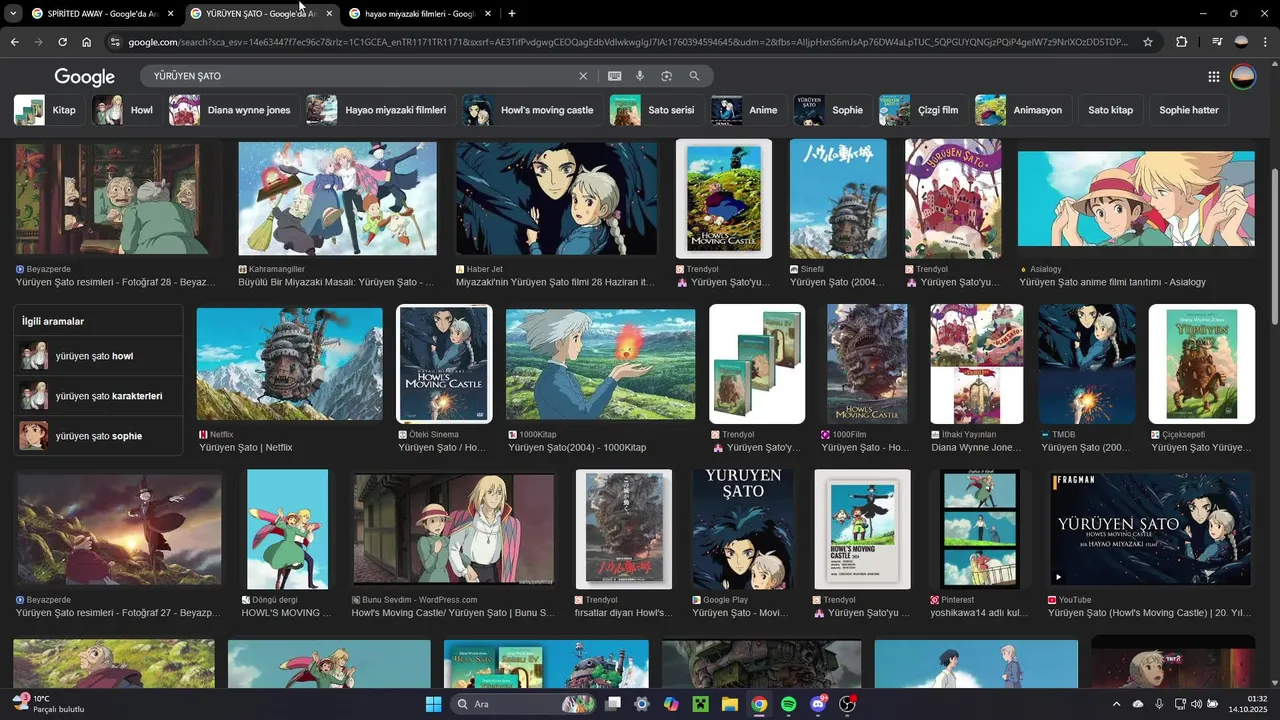Open Chrome's three-dot menu
Viewport: 1280px width, 720px height.
1266,42
